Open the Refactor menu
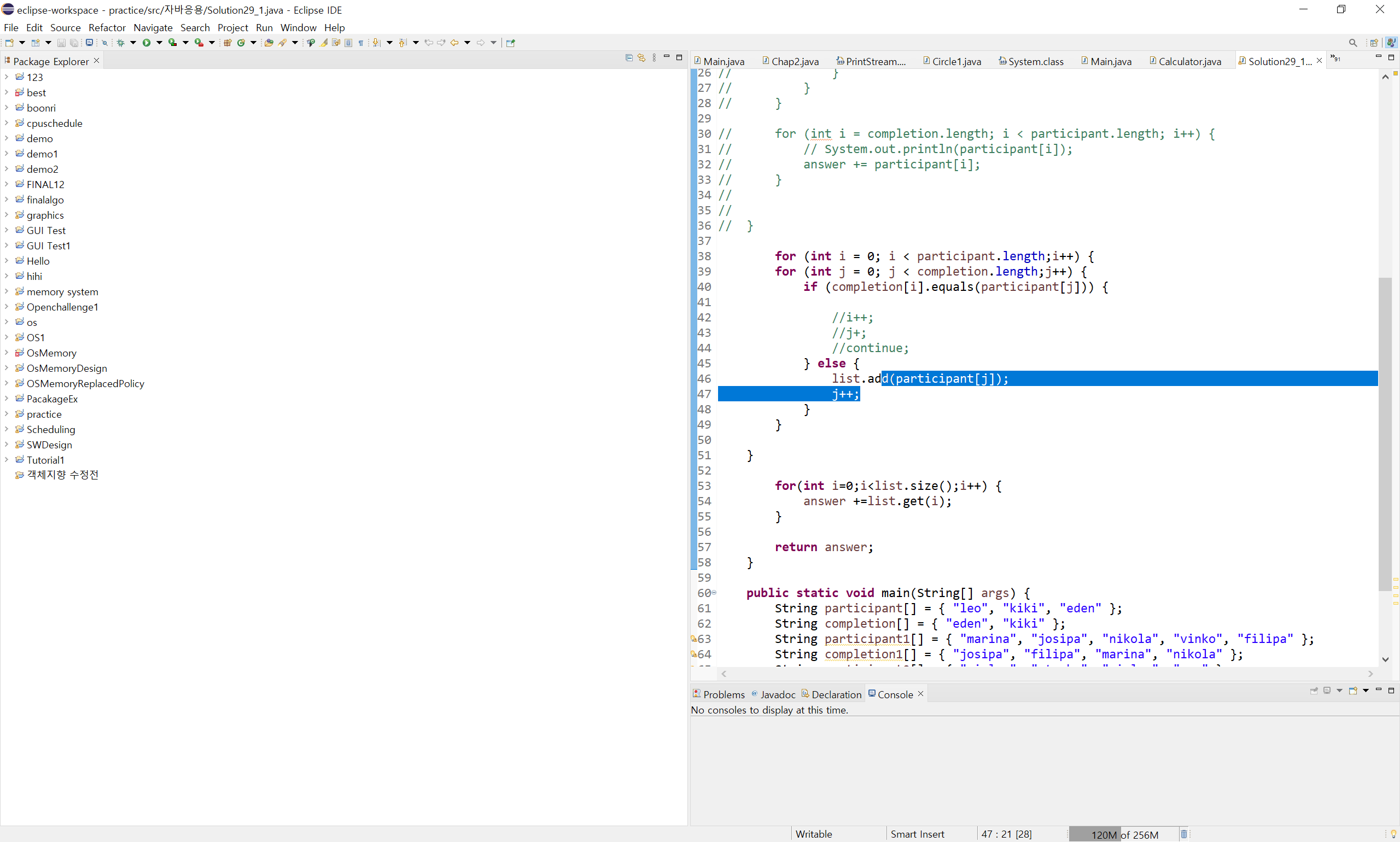Screen dimensions: 1400x842 (x=107, y=27)
